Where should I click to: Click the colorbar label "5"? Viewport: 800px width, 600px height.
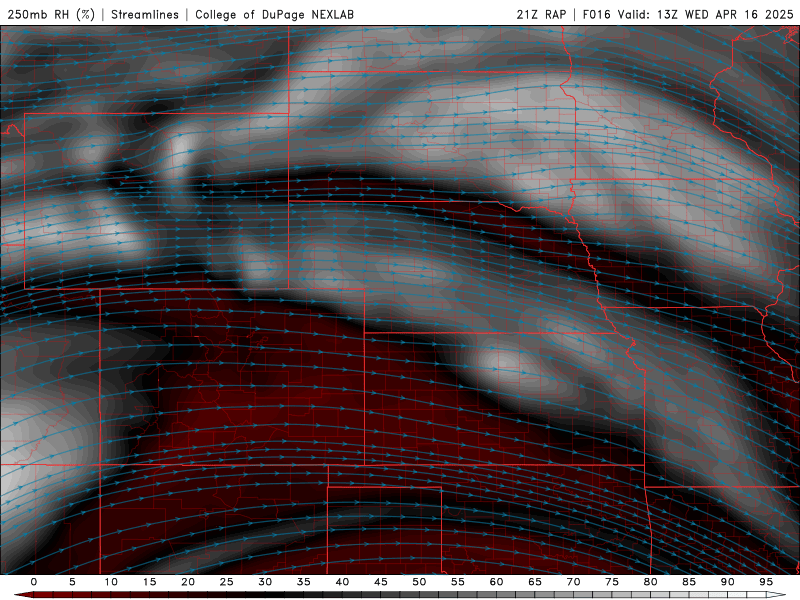tap(72, 582)
